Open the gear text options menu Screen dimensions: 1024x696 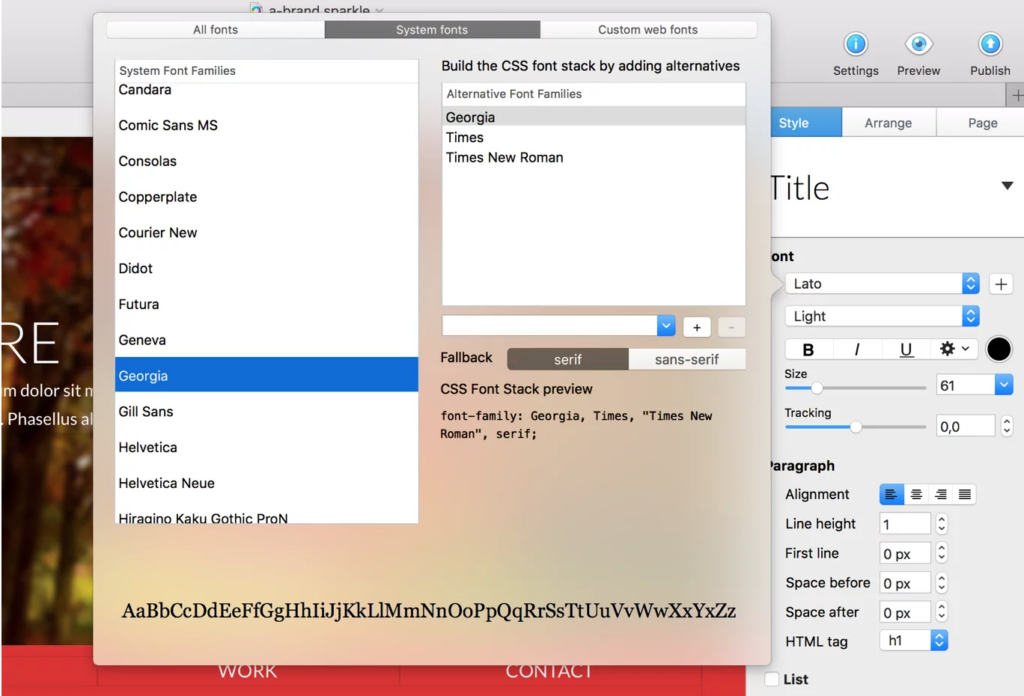pos(954,349)
